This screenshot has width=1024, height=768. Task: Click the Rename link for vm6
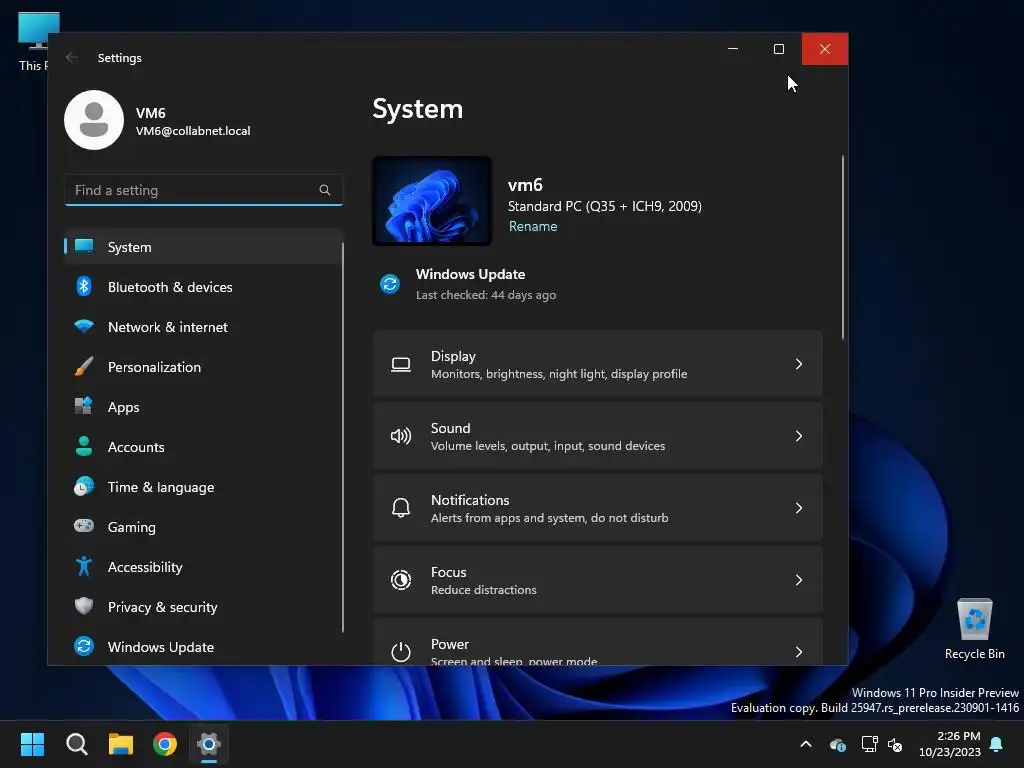[533, 226]
